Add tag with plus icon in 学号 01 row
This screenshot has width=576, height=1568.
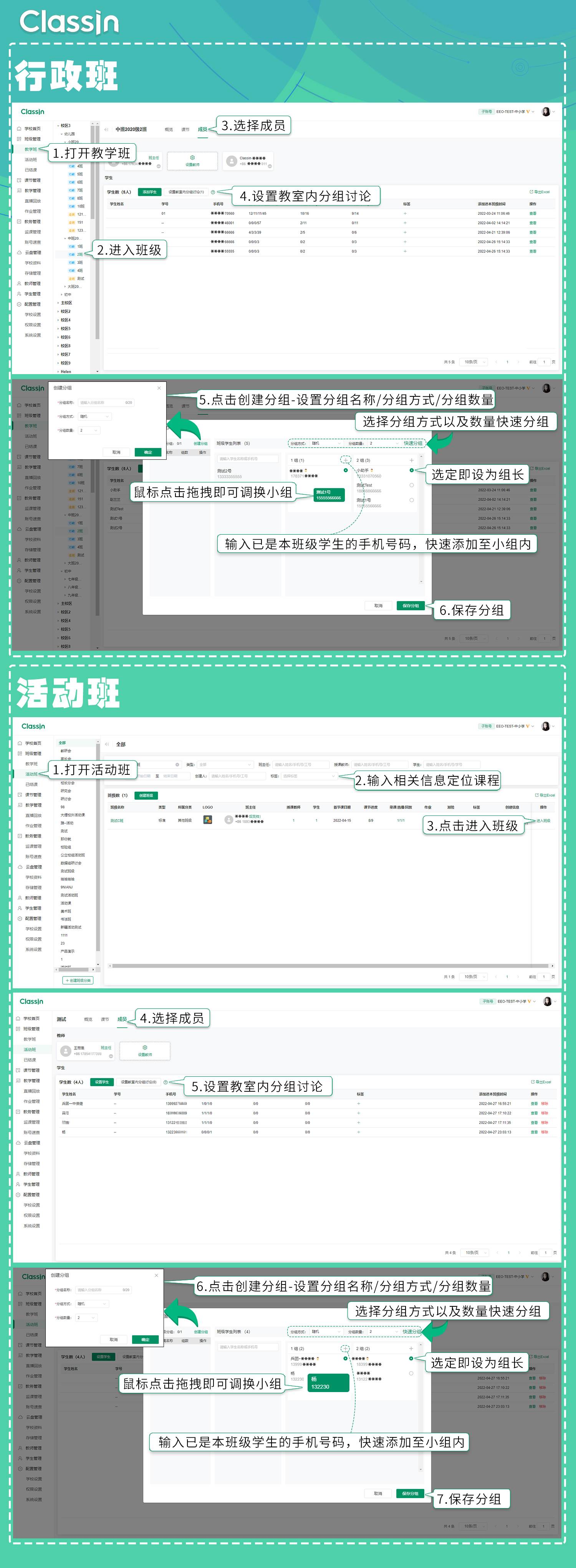[x=405, y=214]
